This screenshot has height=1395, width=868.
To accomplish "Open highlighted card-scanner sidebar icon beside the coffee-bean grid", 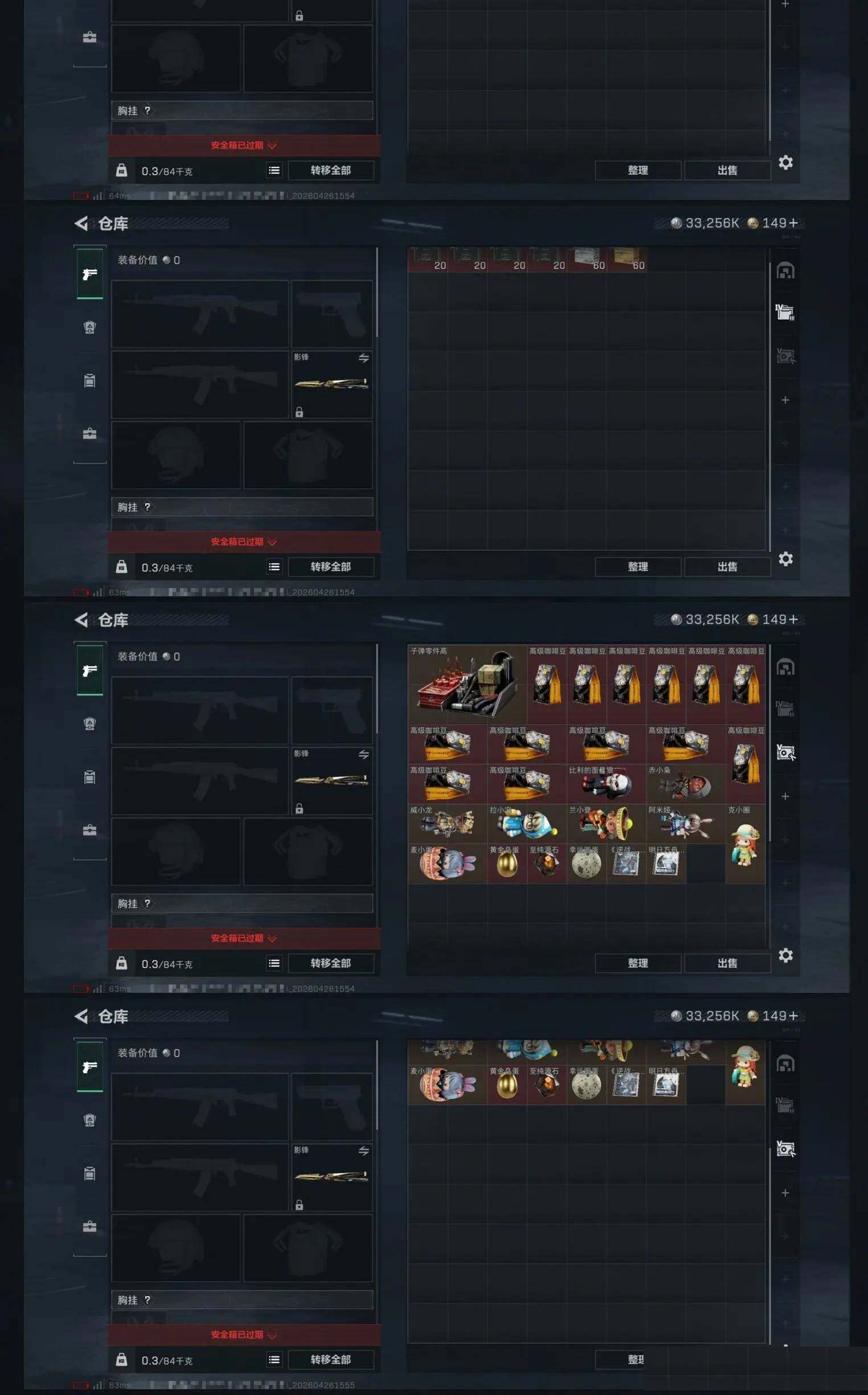I will (x=785, y=751).
